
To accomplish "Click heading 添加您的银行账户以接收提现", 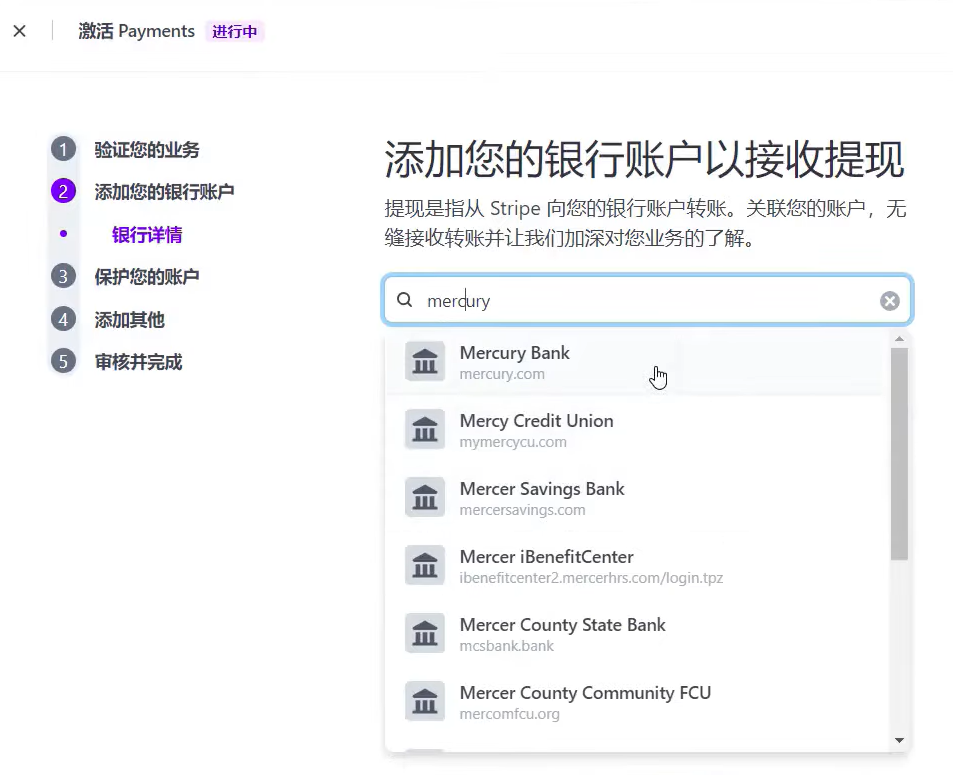I will tap(644, 160).
